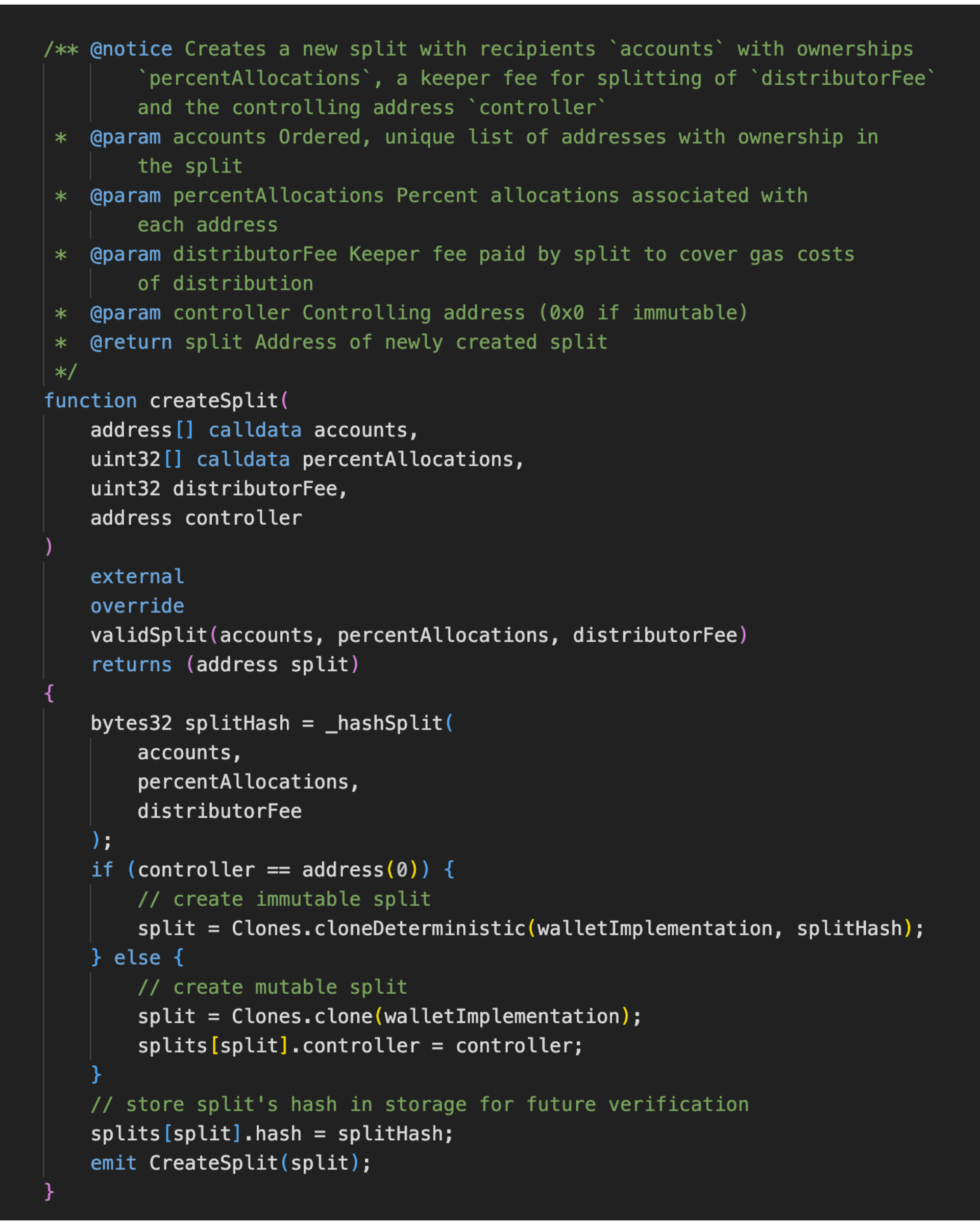Click walletImplementation inside Clones.clone call
Screen dimensions: 980x1225
[x=502, y=1016]
